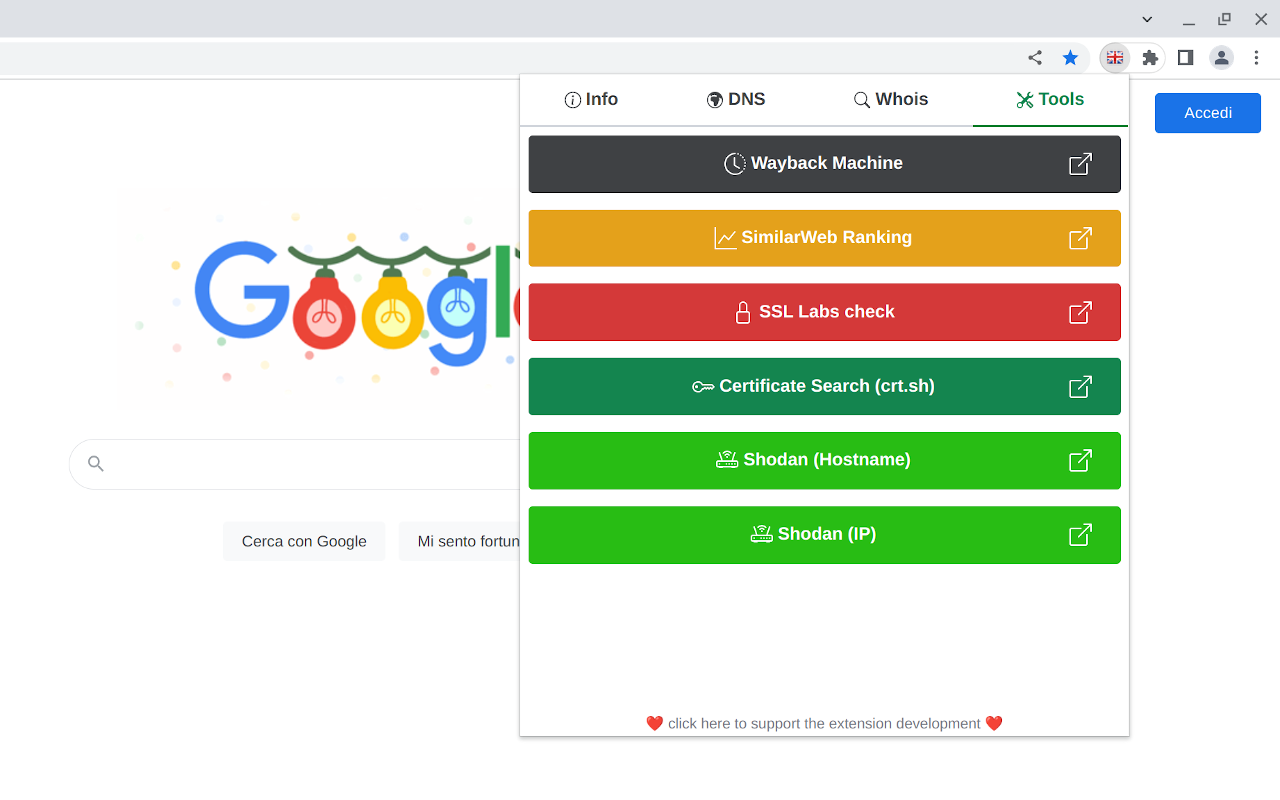Image resolution: width=1280 pixels, height=800 pixels.
Task: Click the Cerca con Google button
Action: point(304,541)
